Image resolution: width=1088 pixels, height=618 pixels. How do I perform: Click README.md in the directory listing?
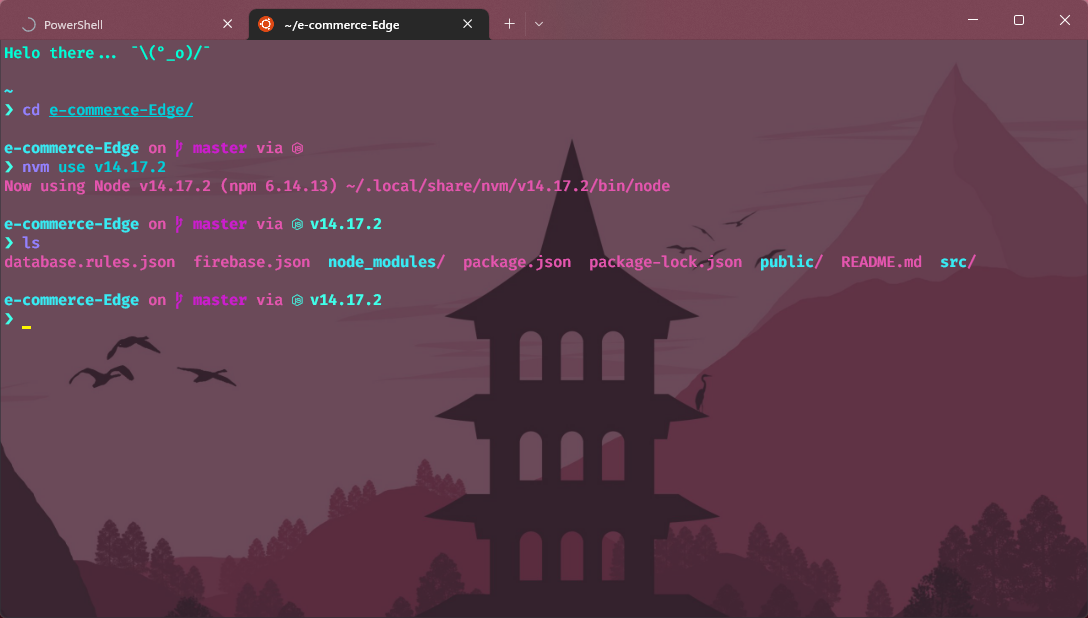pos(881,261)
